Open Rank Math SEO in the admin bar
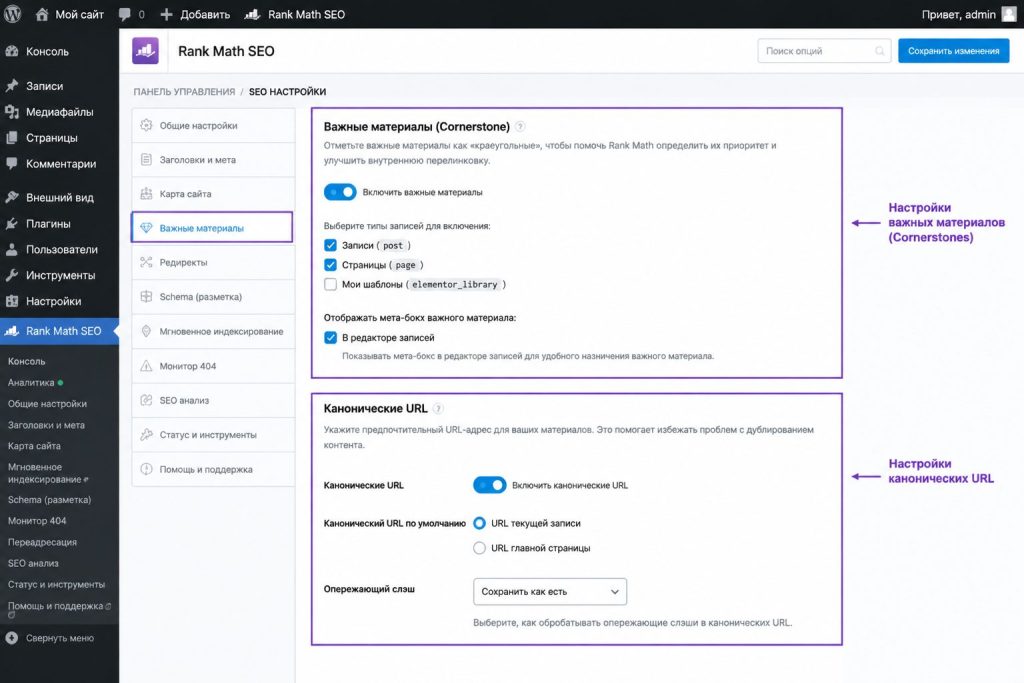The image size is (1024, 683). pyautogui.click(x=295, y=14)
